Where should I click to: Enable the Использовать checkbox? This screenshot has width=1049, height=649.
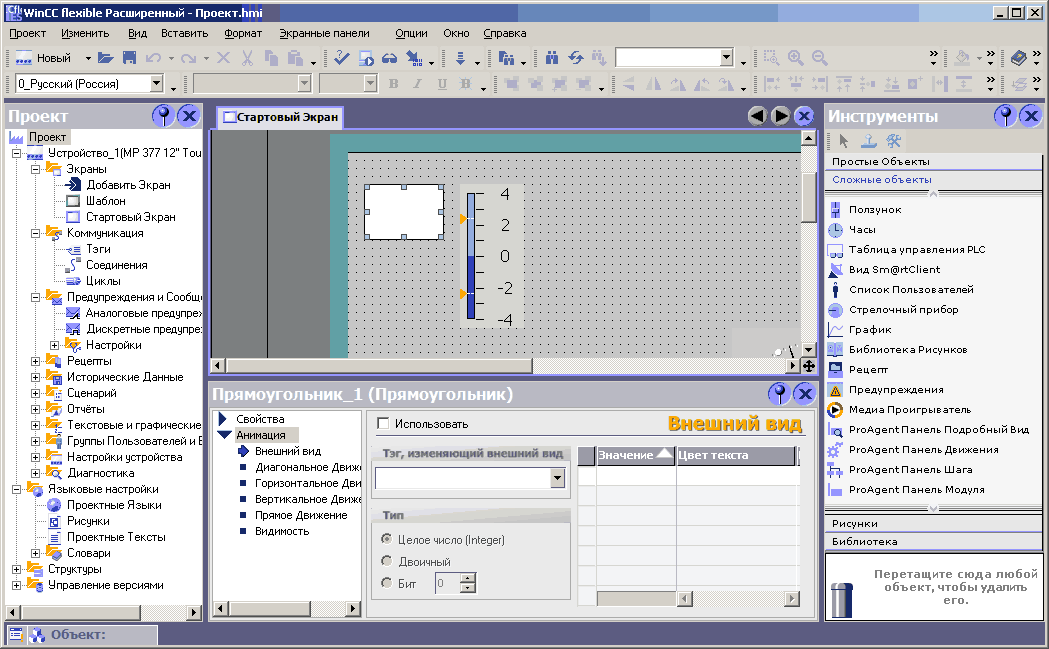383,424
